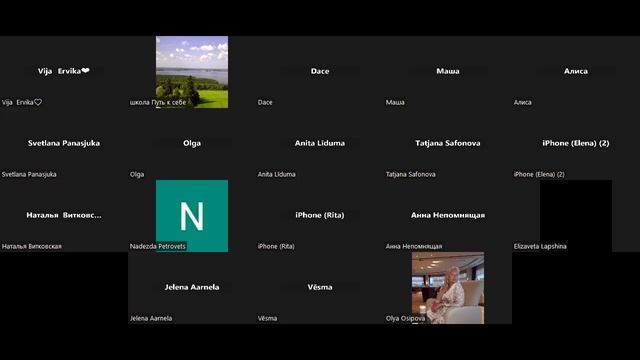
Task: Click large bold name Jelena Aarnela
Action: 192,287
